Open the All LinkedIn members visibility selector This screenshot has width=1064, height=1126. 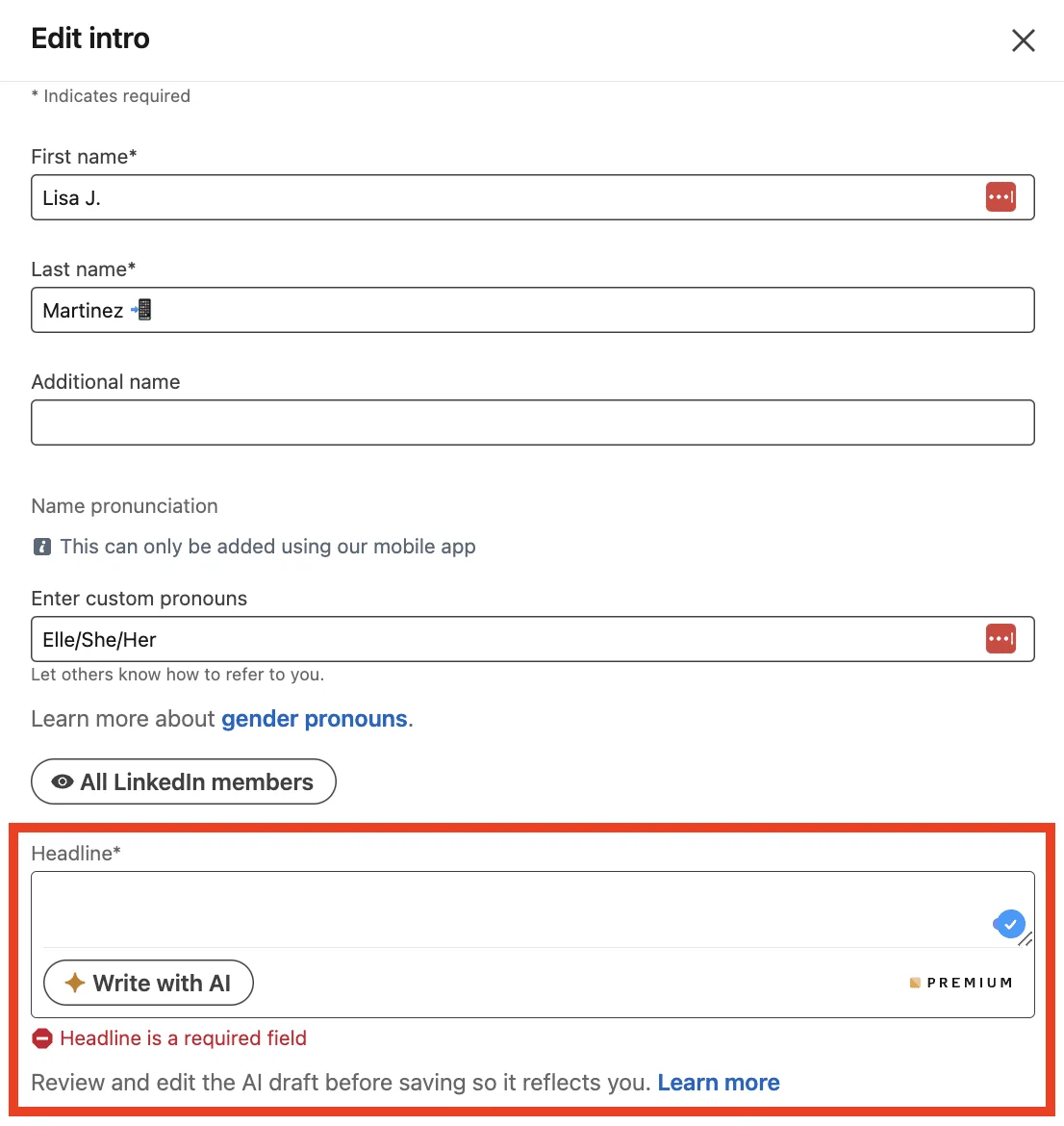pyautogui.click(x=184, y=781)
